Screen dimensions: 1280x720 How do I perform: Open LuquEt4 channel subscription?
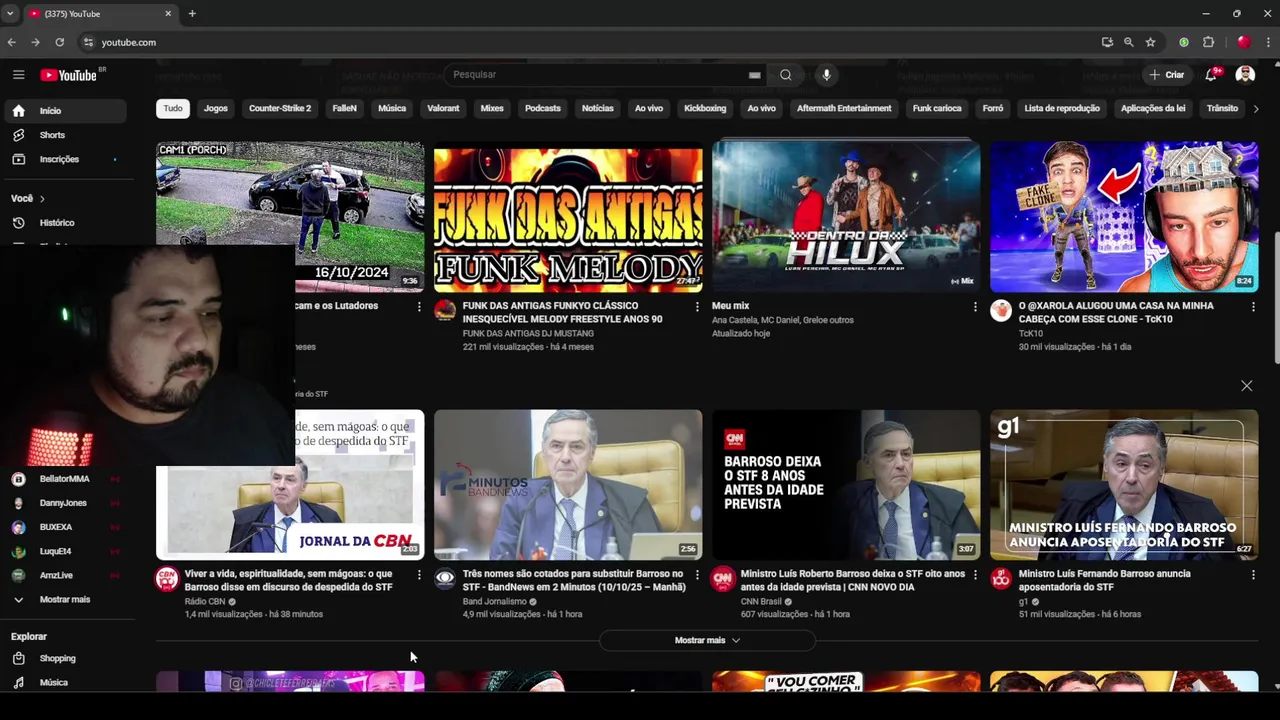pyautogui.click(x=65, y=551)
